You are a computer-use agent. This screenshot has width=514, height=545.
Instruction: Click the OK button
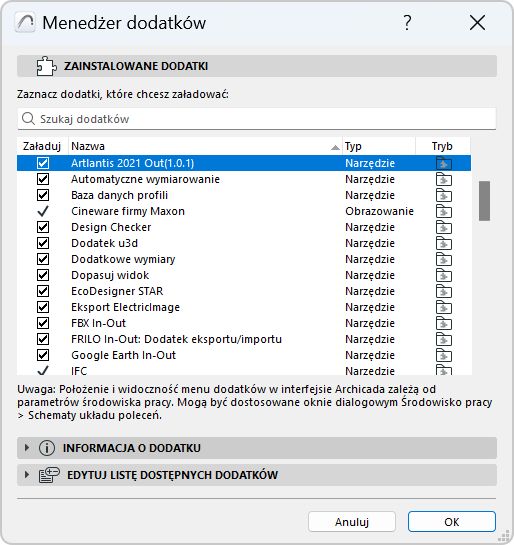[451, 522]
